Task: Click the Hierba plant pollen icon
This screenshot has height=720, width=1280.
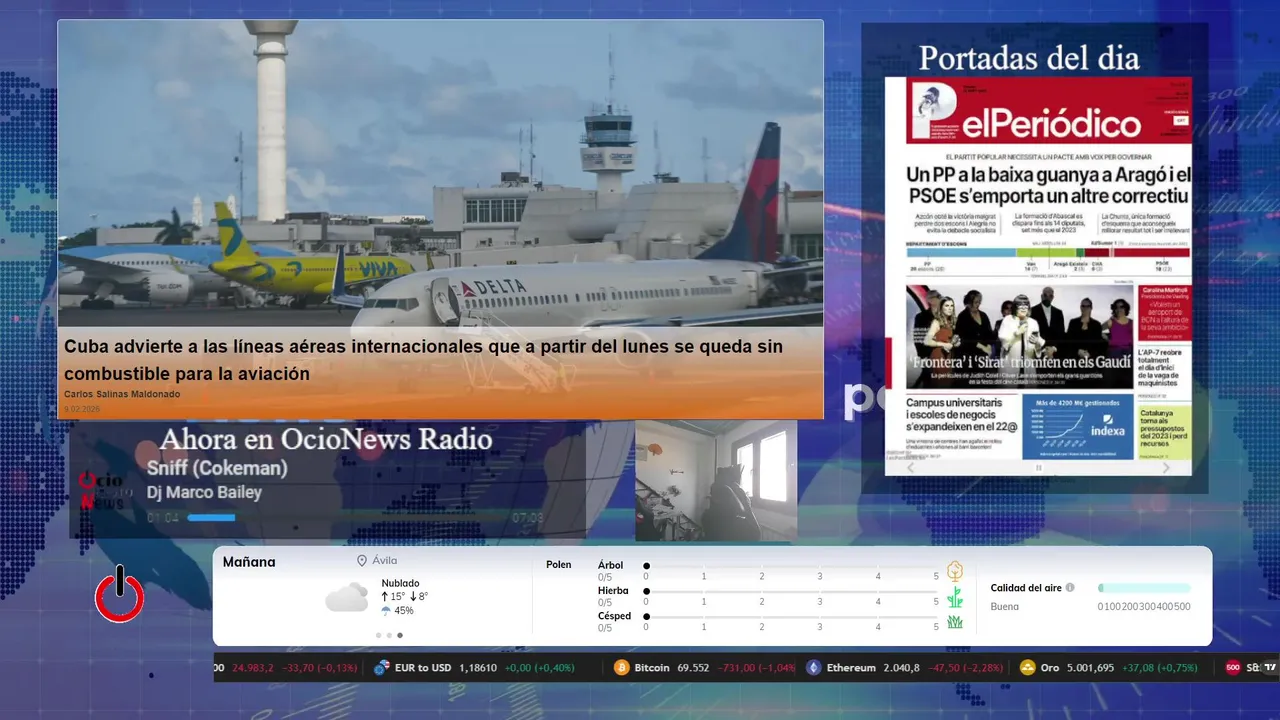Action: point(955,597)
